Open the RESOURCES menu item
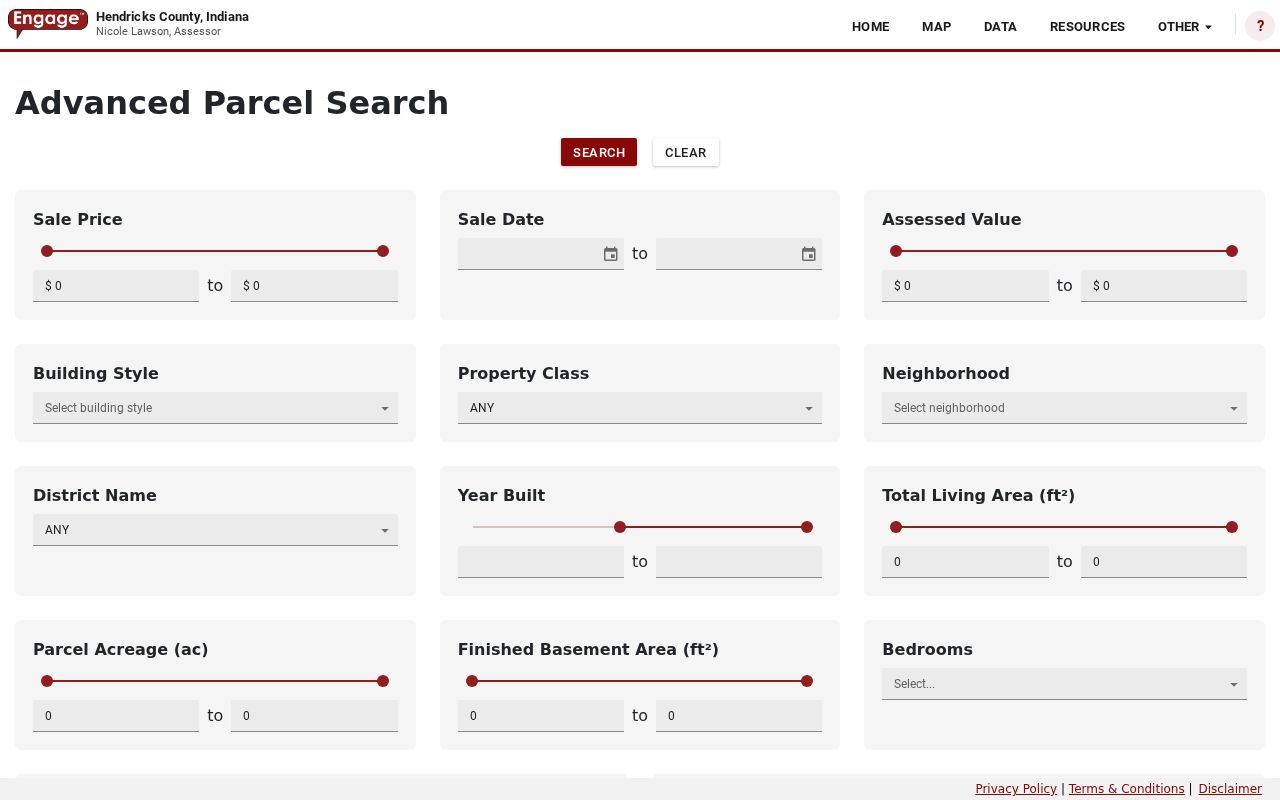1280x800 pixels. [1087, 27]
